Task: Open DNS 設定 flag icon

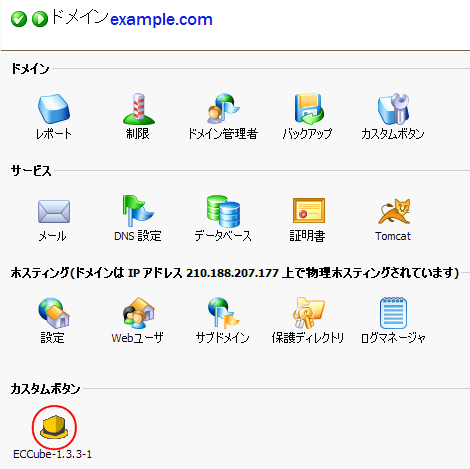Action: (138, 211)
